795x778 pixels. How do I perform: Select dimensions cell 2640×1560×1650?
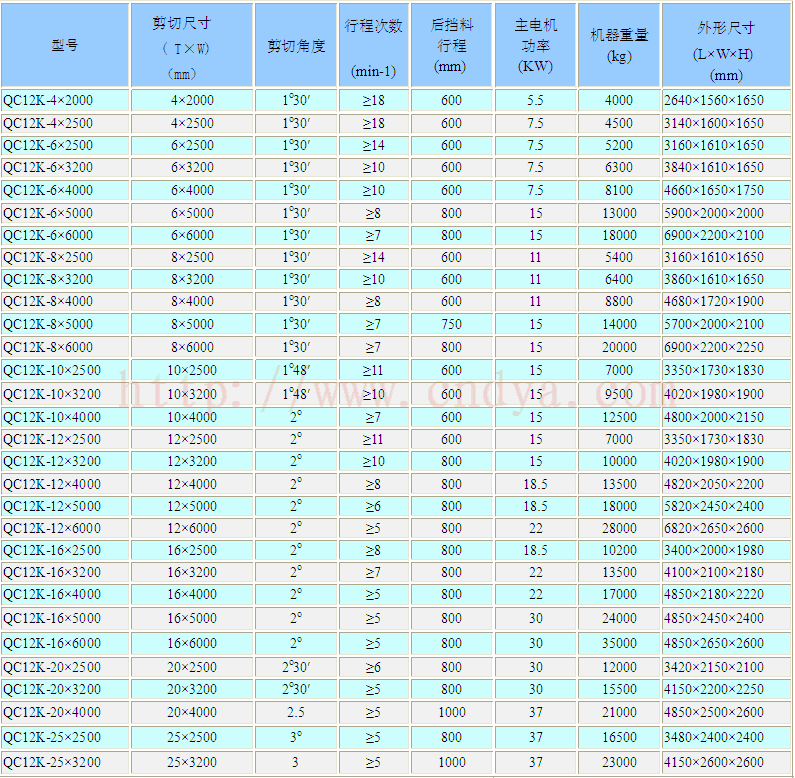pos(713,100)
